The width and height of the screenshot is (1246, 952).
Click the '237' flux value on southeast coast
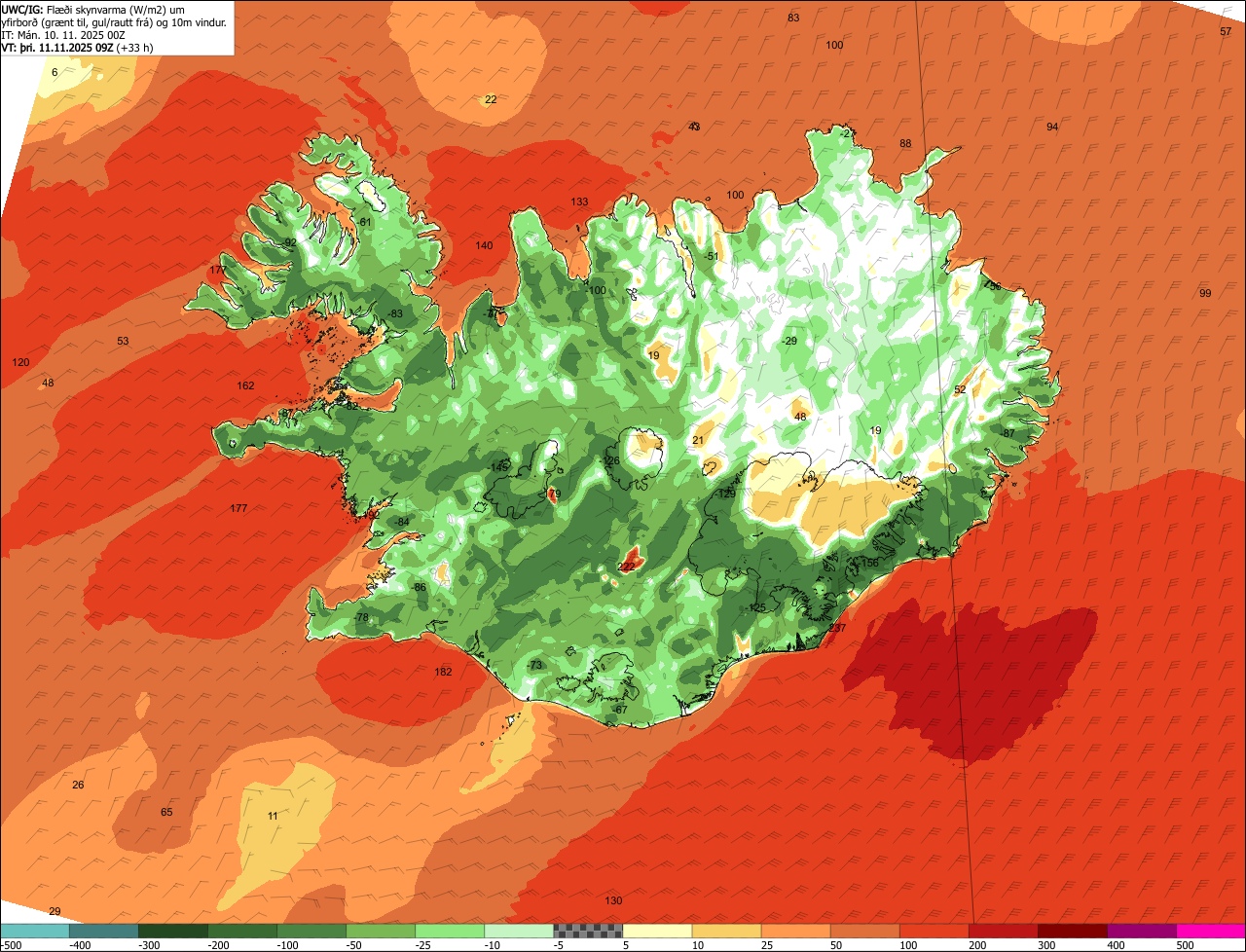click(x=837, y=628)
